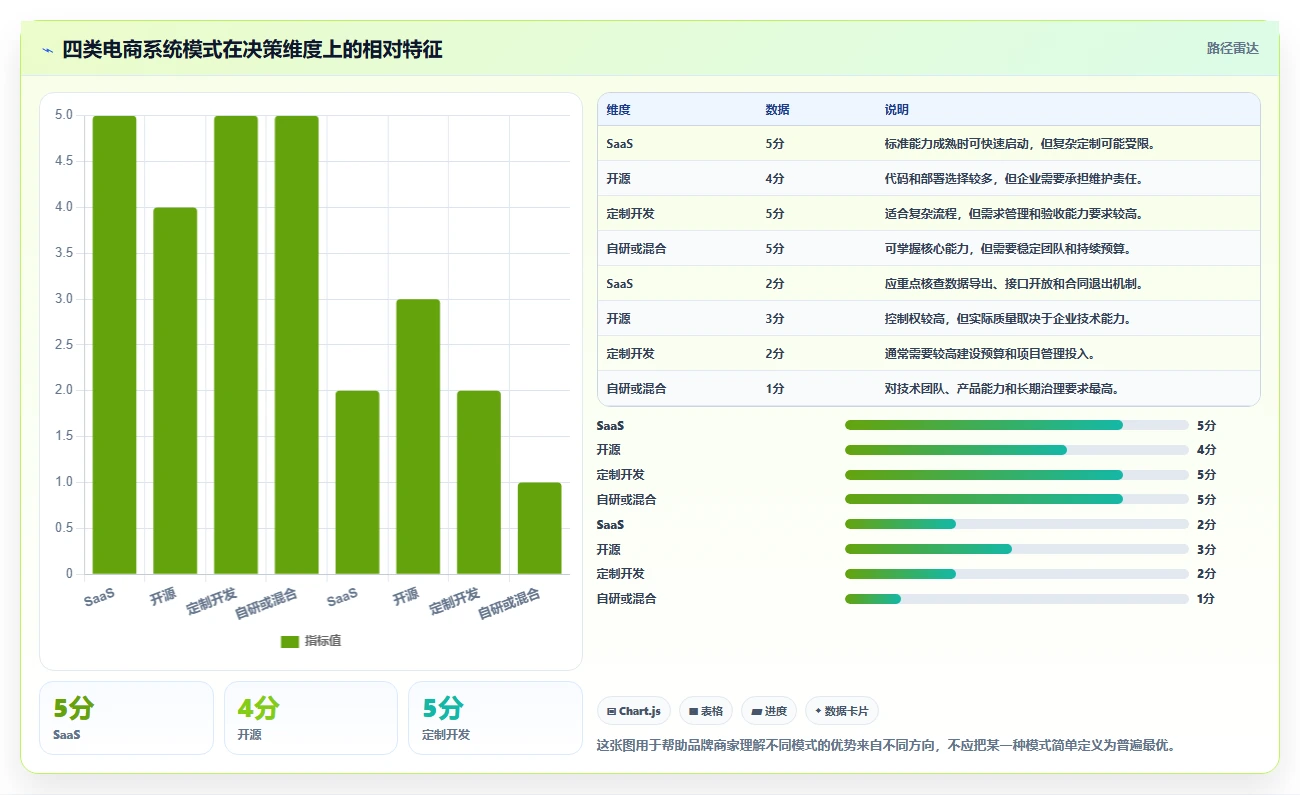Click the 表格 tag pill
Viewport: 1300px width, 795px height.
706,711
